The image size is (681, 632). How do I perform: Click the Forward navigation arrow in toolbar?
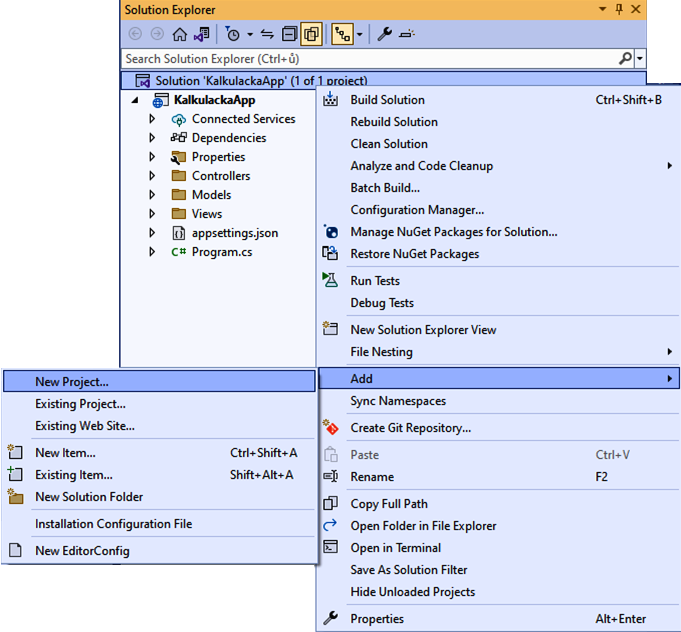157,34
